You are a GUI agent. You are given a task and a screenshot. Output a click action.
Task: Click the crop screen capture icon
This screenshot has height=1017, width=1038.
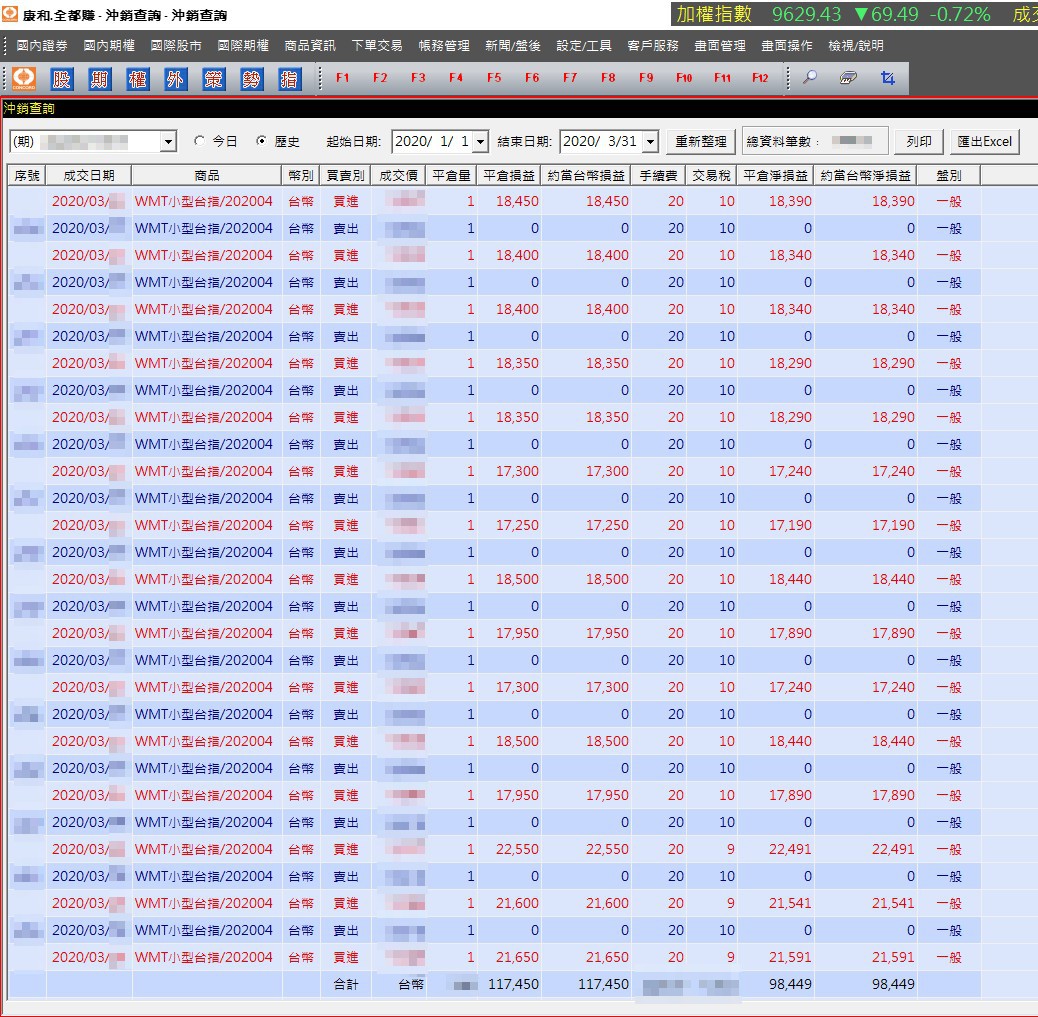click(887, 78)
